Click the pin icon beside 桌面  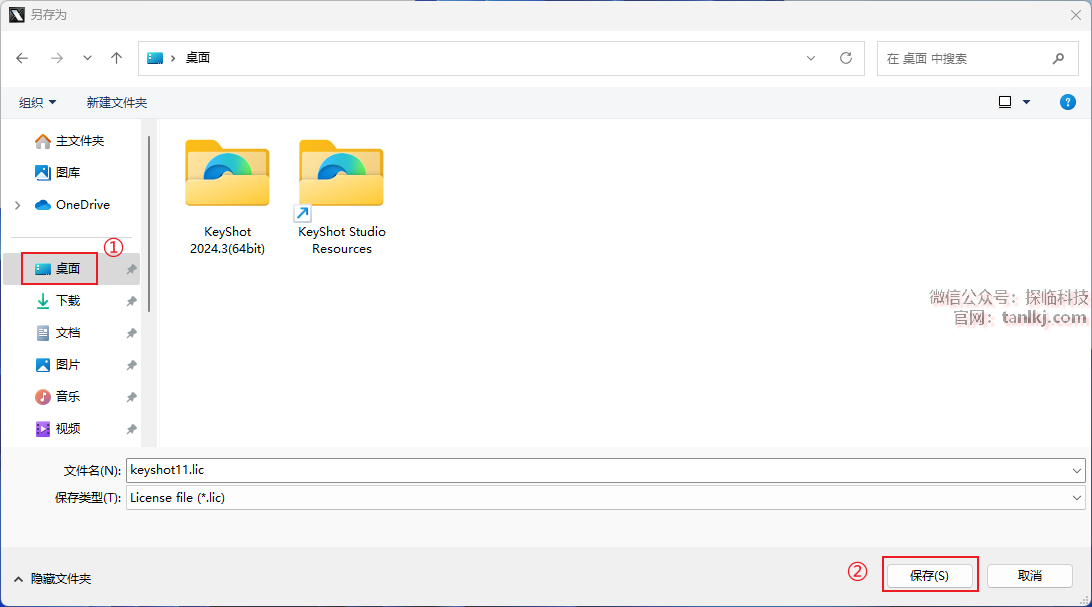tap(131, 269)
